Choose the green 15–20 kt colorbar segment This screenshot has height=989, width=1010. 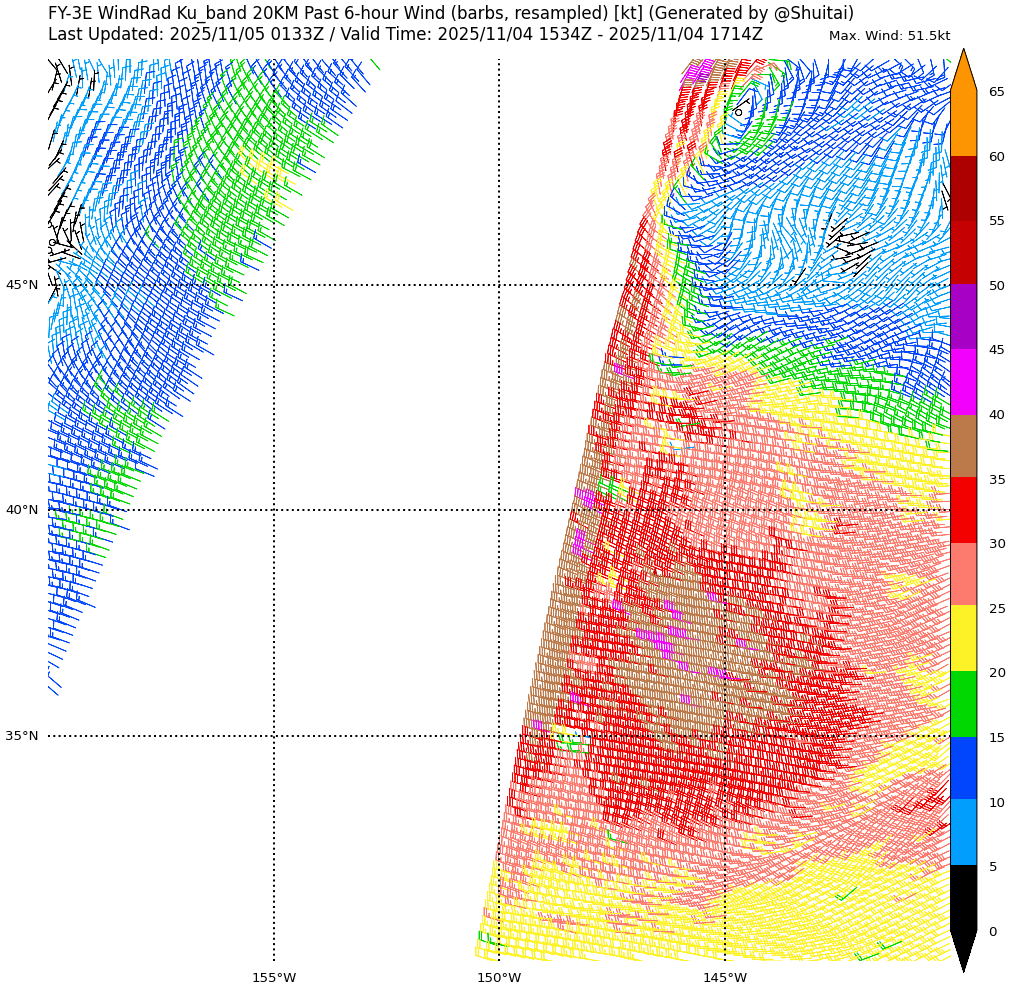tap(963, 704)
